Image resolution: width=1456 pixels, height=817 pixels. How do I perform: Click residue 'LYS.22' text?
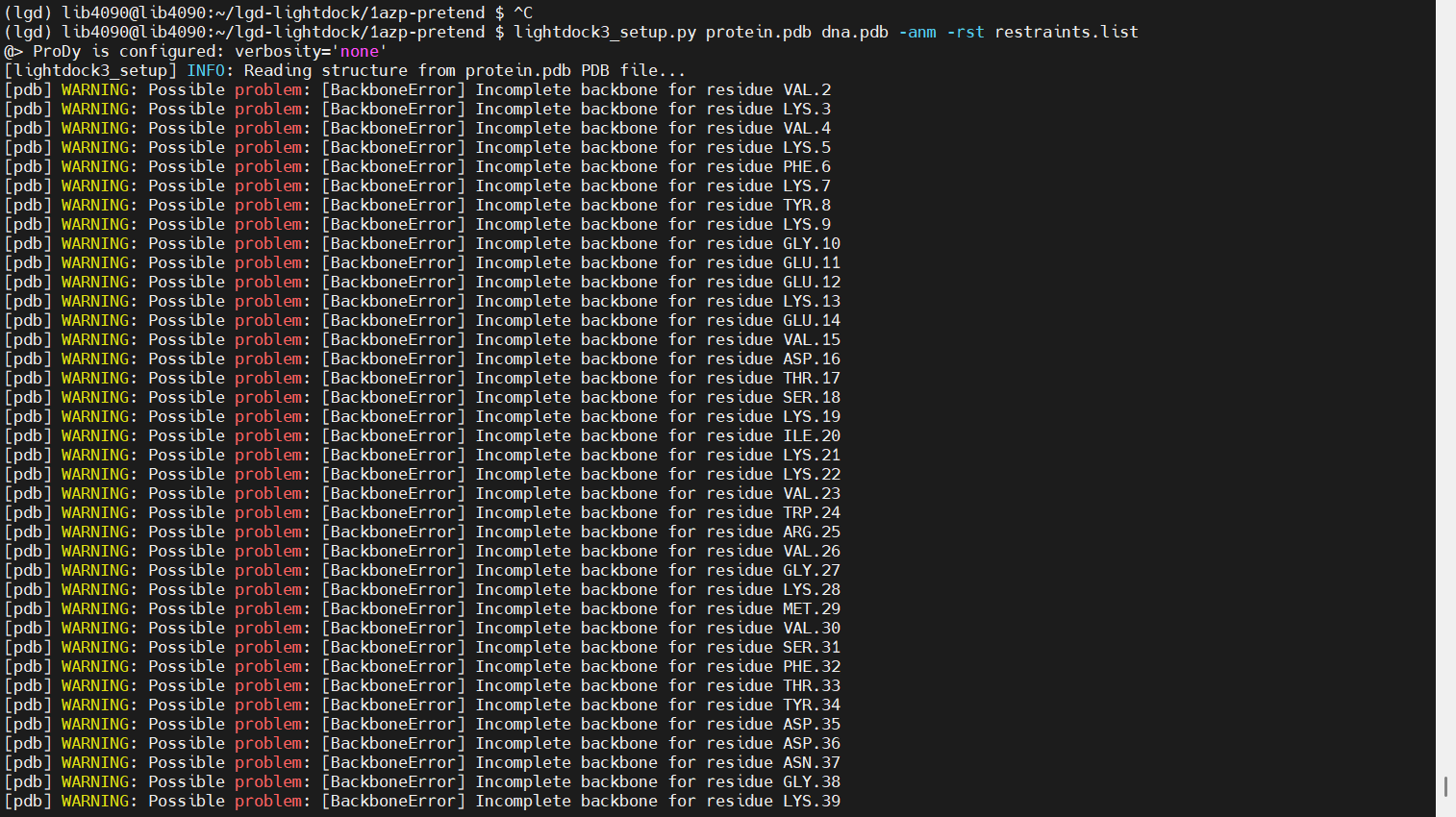[812, 474]
